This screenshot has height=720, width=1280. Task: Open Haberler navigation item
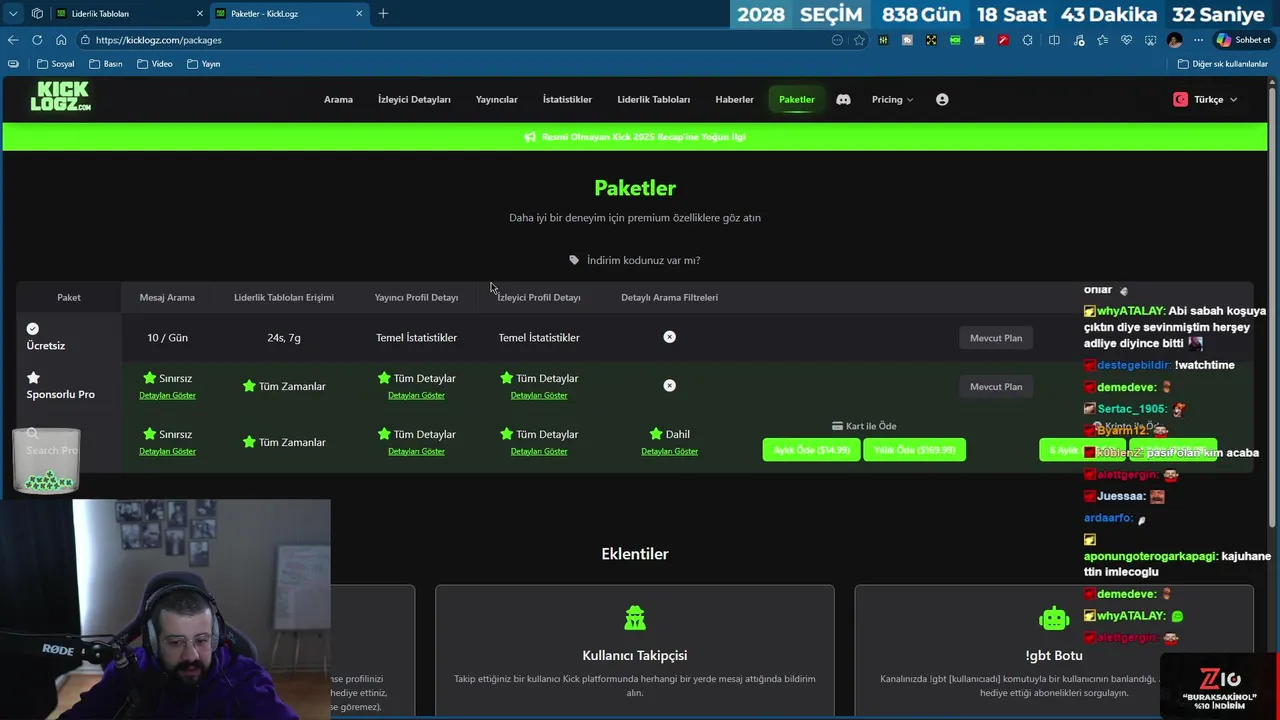click(734, 99)
